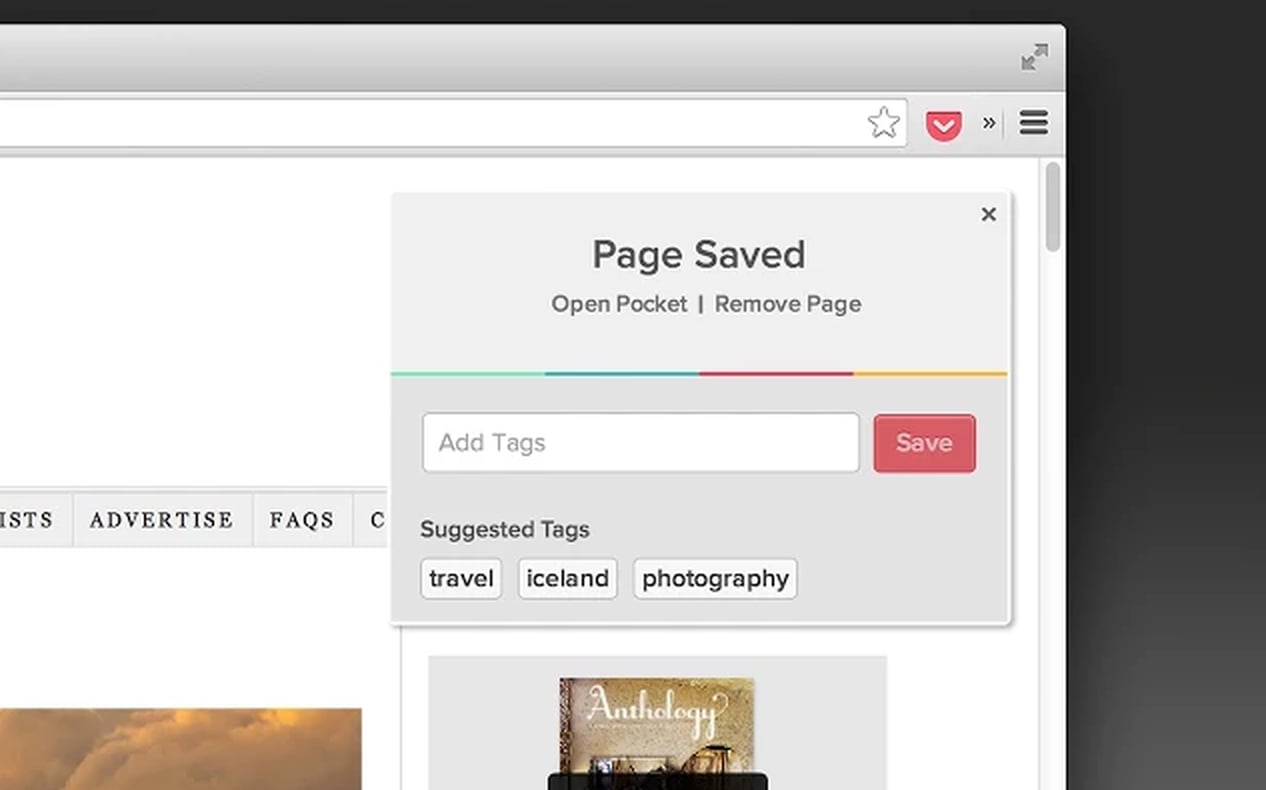Save the entered tags
Screen dimensions: 1266x790
[923, 443]
